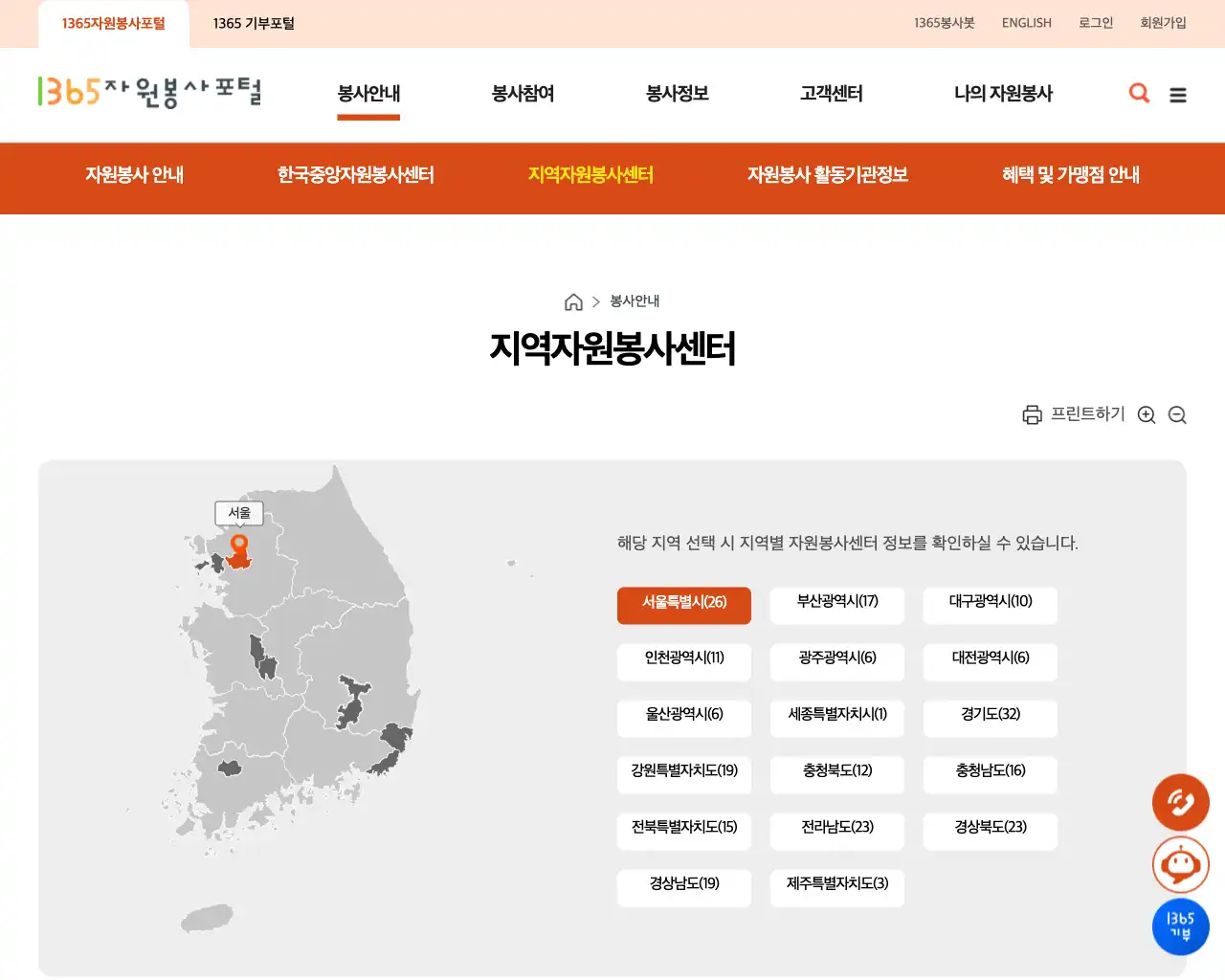
Task: Zoom in using the plus magnifier icon
Action: pyautogui.click(x=1147, y=414)
